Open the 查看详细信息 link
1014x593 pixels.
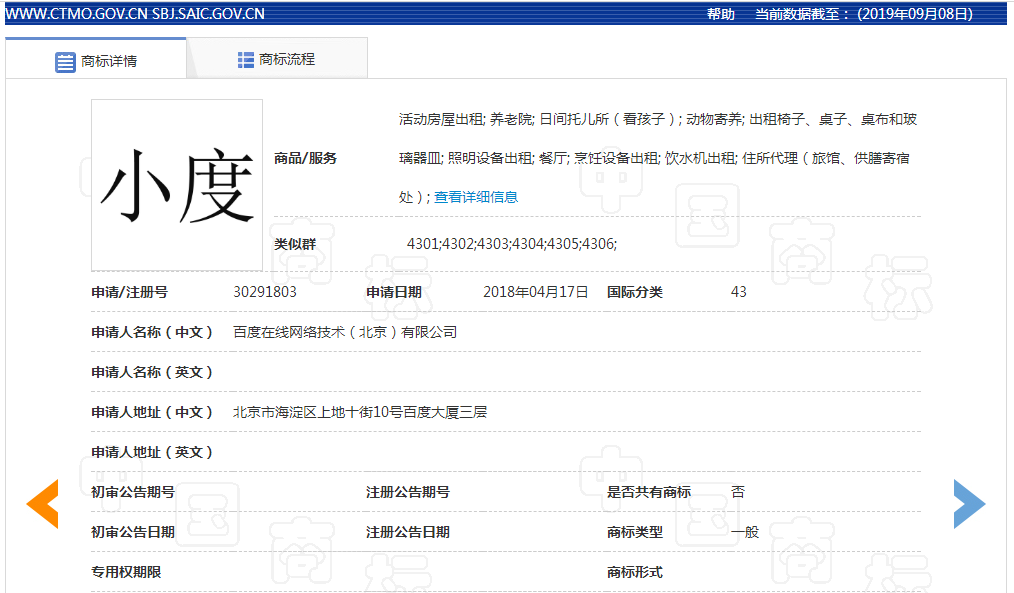pos(476,197)
